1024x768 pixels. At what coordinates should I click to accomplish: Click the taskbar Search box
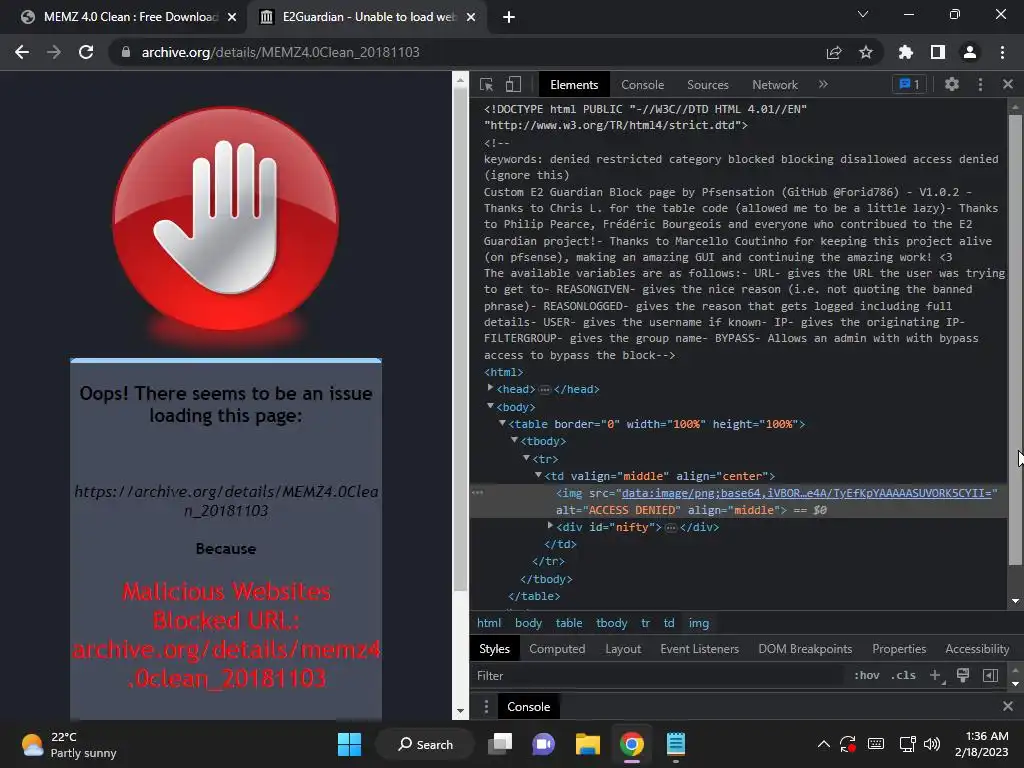pos(425,744)
